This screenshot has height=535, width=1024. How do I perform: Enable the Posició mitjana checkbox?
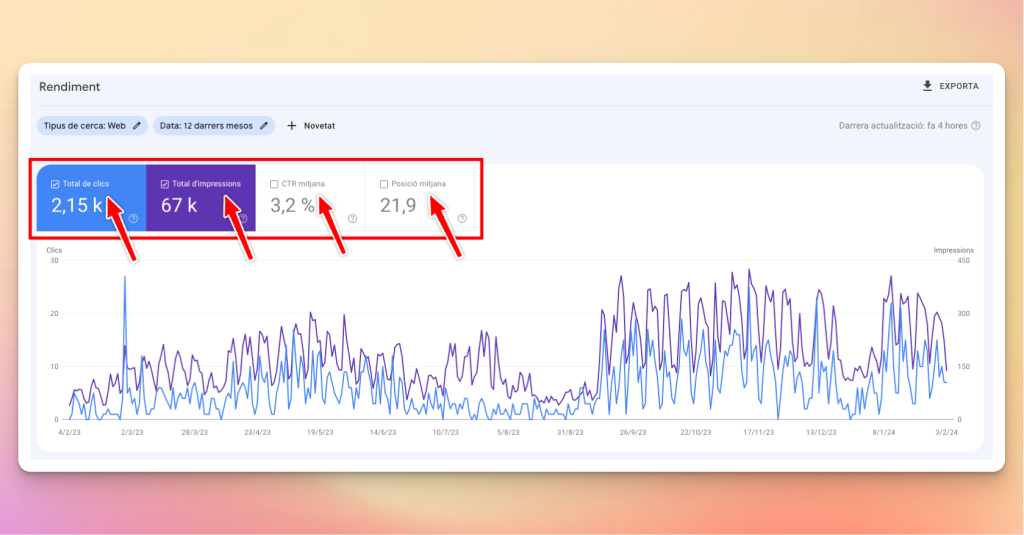coord(384,184)
